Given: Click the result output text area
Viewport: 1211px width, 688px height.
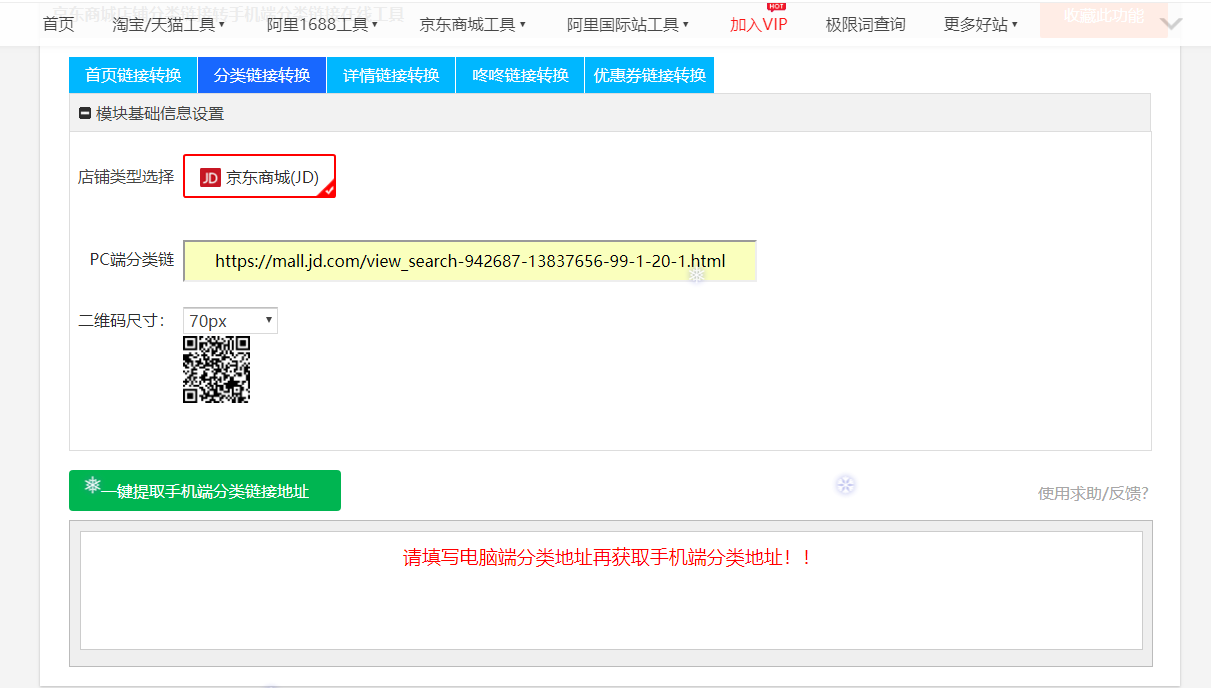Looking at the screenshot, I should 611,591.
